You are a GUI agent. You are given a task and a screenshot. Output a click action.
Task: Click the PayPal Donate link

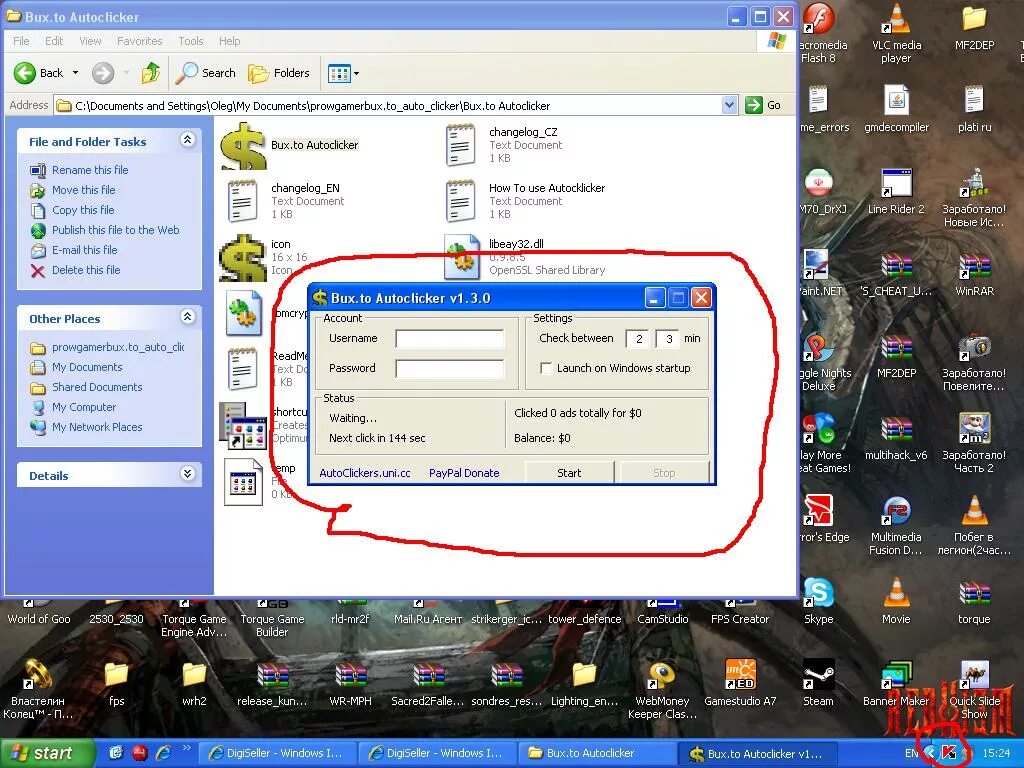point(464,473)
